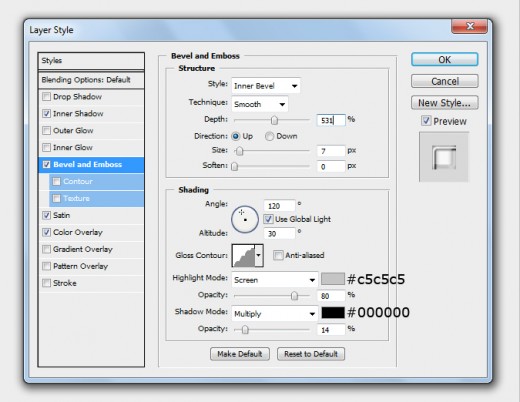Open the Technique dropdown showing Smooth
The width and height of the screenshot is (520, 402).
[260, 104]
